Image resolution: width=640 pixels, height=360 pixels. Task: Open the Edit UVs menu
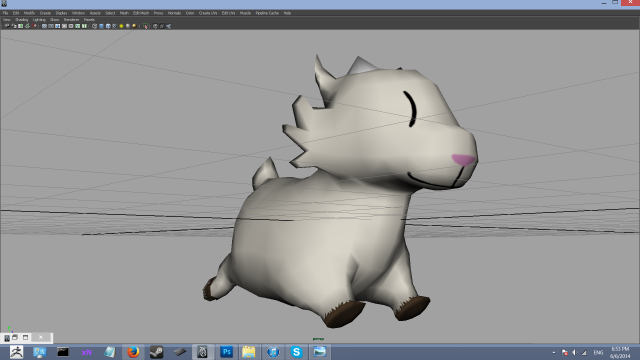tap(229, 13)
